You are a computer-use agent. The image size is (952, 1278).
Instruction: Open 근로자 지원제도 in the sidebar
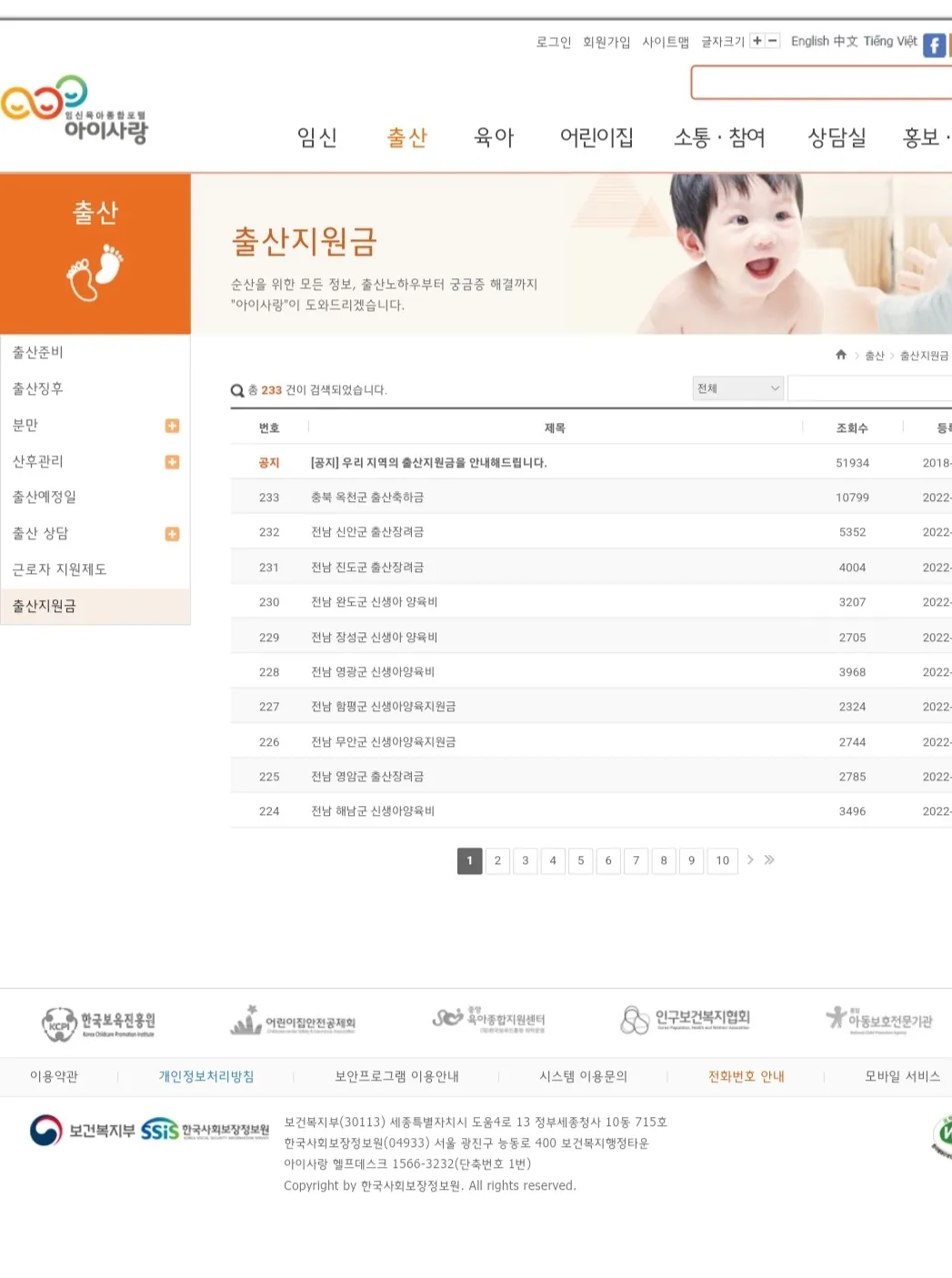(x=59, y=569)
